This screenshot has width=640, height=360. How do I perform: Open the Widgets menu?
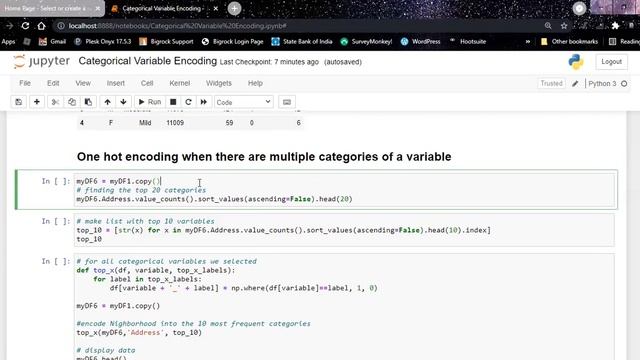[x=219, y=83]
